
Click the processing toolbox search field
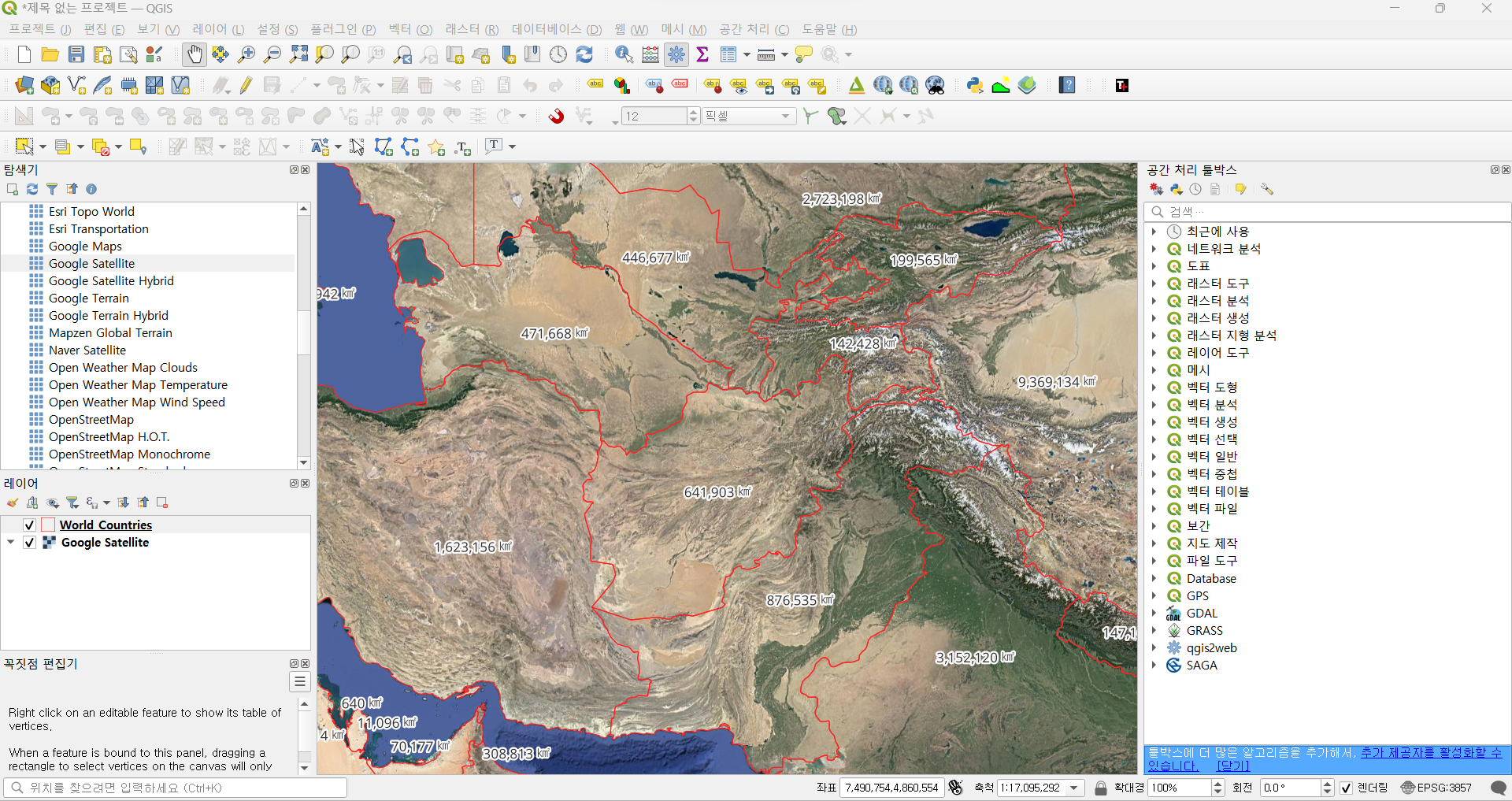click(1327, 212)
